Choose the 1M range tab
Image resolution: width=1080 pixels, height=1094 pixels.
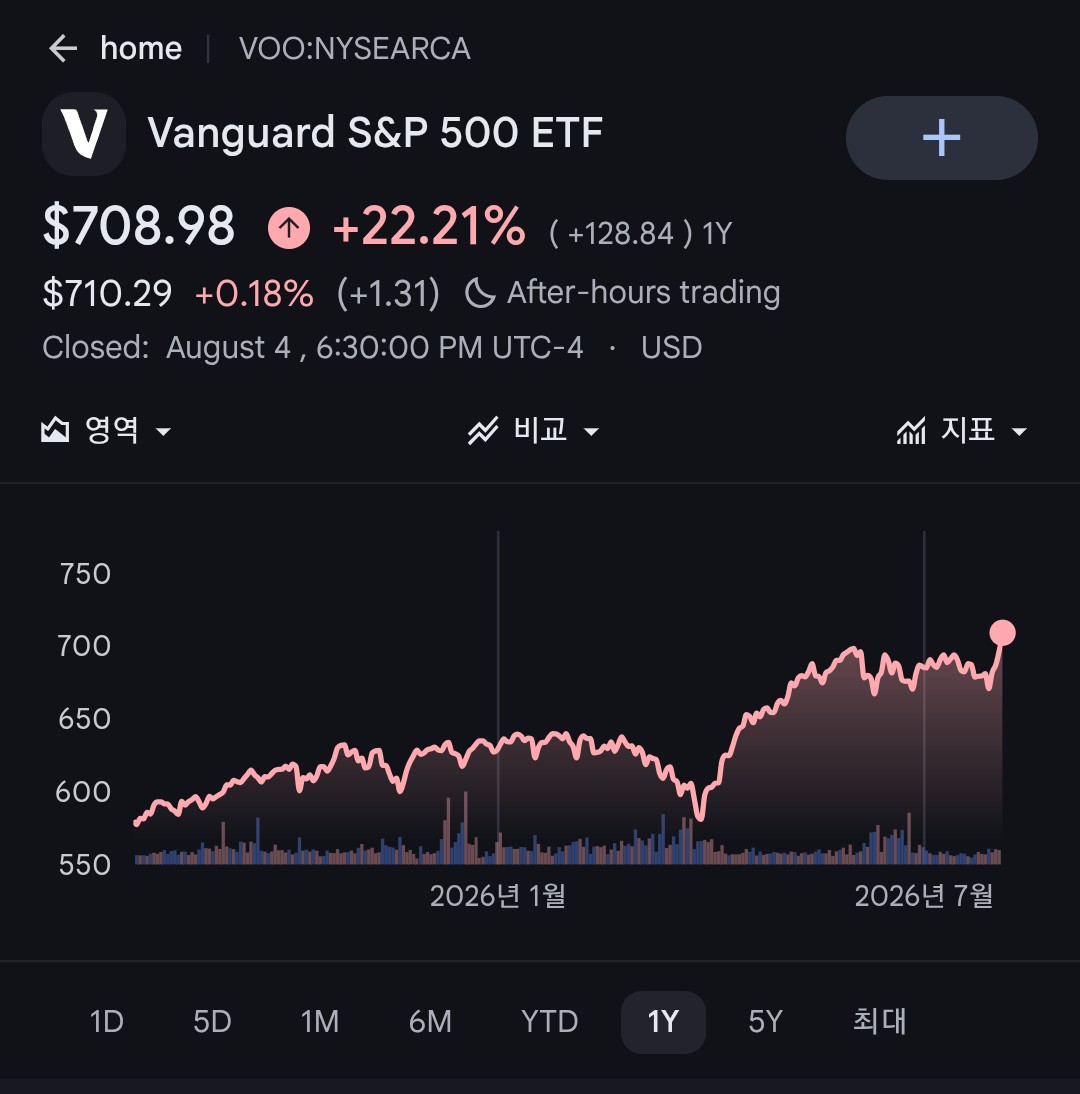pos(320,1022)
